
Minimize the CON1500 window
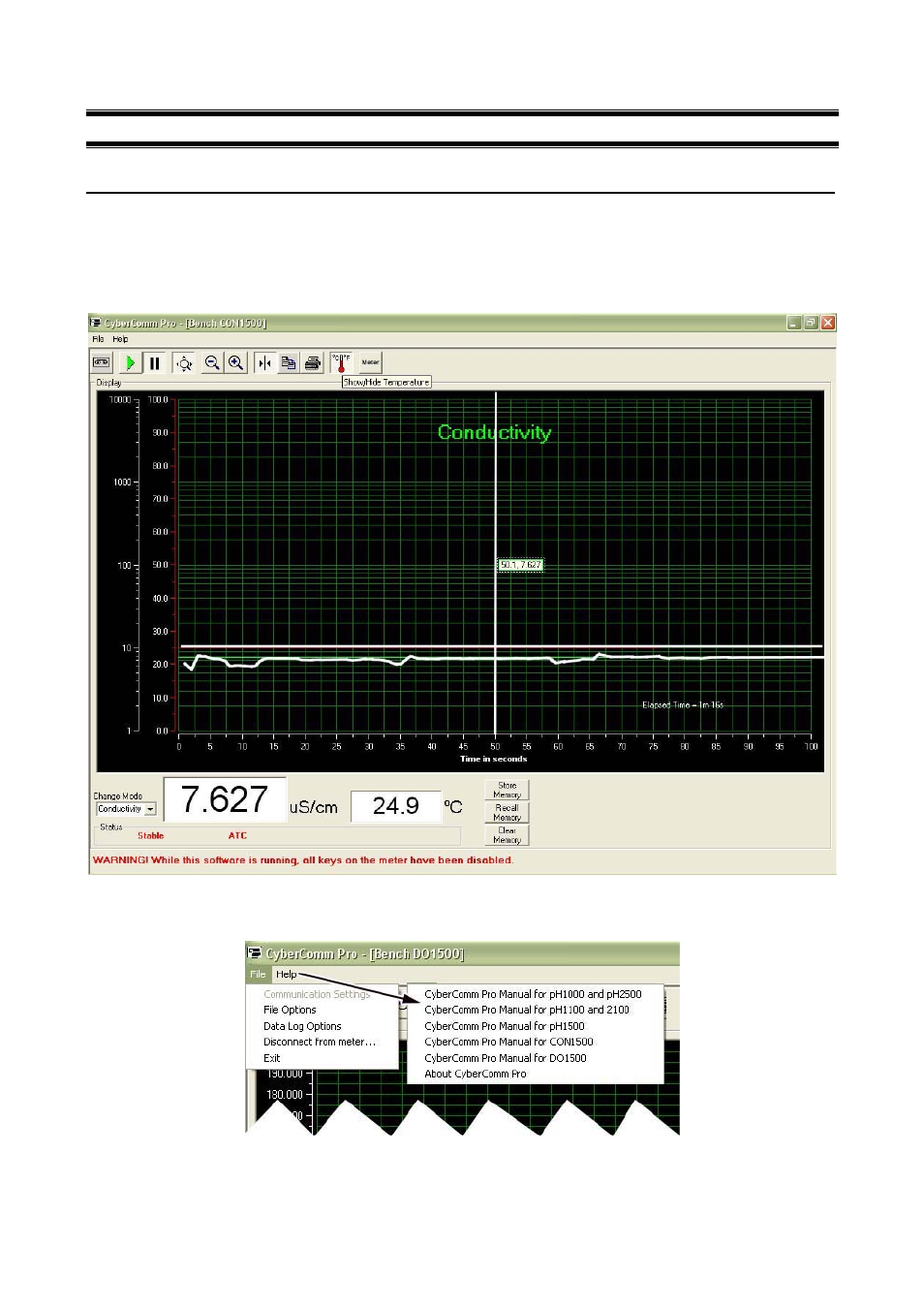pos(794,323)
